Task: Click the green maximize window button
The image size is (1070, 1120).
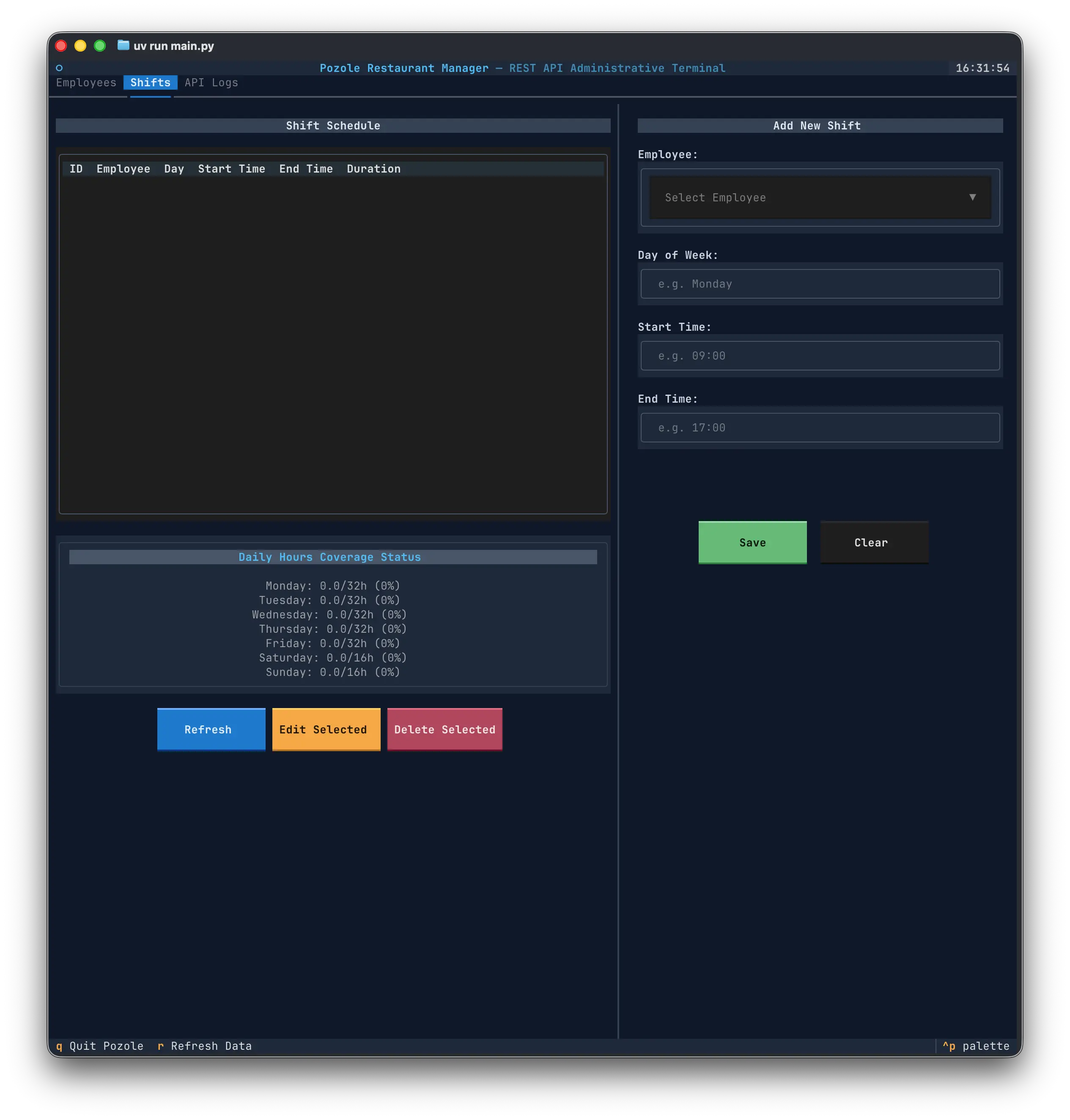Action: (x=100, y=46)
